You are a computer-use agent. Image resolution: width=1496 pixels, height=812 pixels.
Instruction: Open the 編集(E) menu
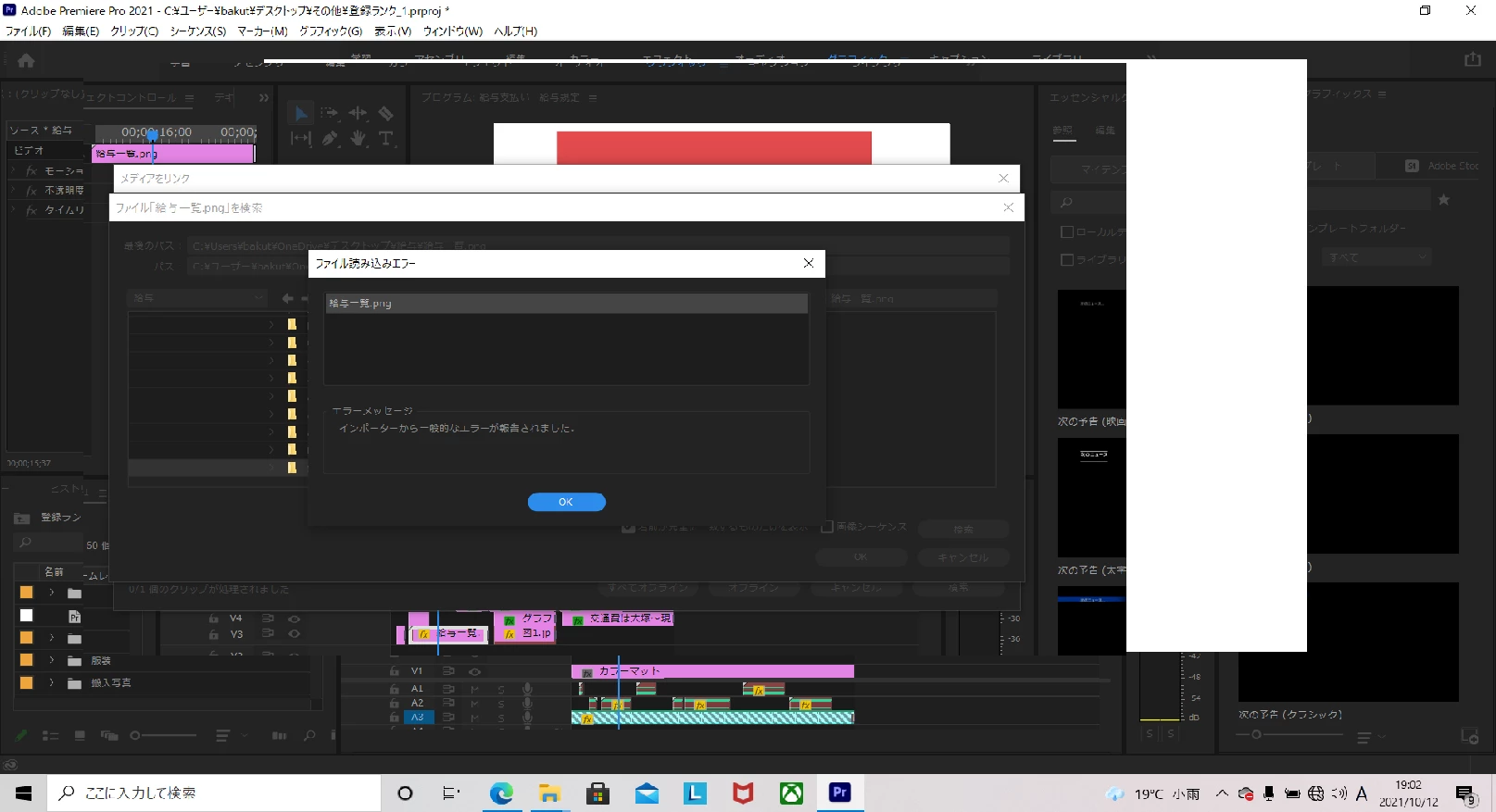point(81,31)
